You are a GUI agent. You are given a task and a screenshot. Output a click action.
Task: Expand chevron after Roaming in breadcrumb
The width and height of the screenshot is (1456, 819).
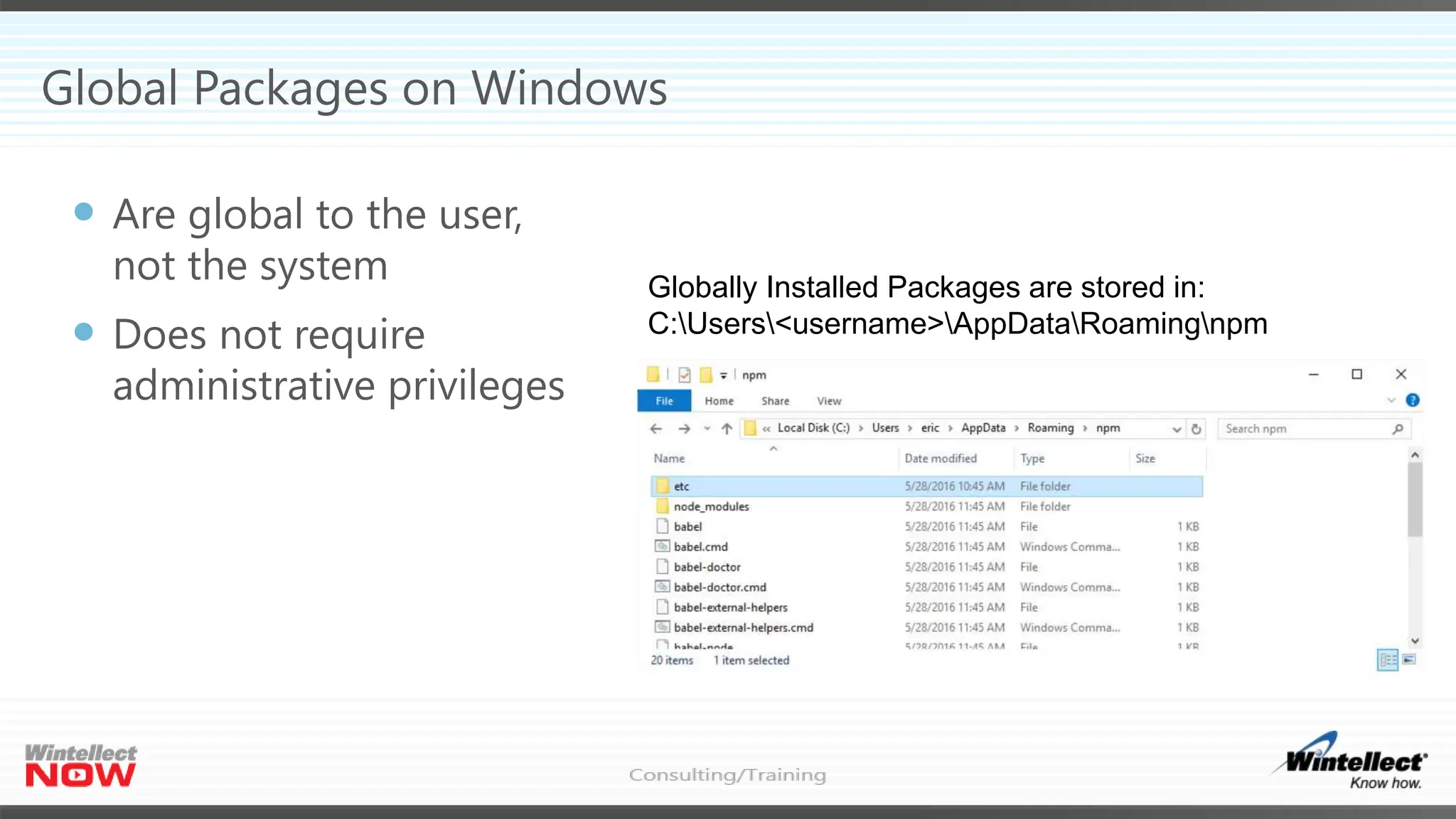[1085, 428]
